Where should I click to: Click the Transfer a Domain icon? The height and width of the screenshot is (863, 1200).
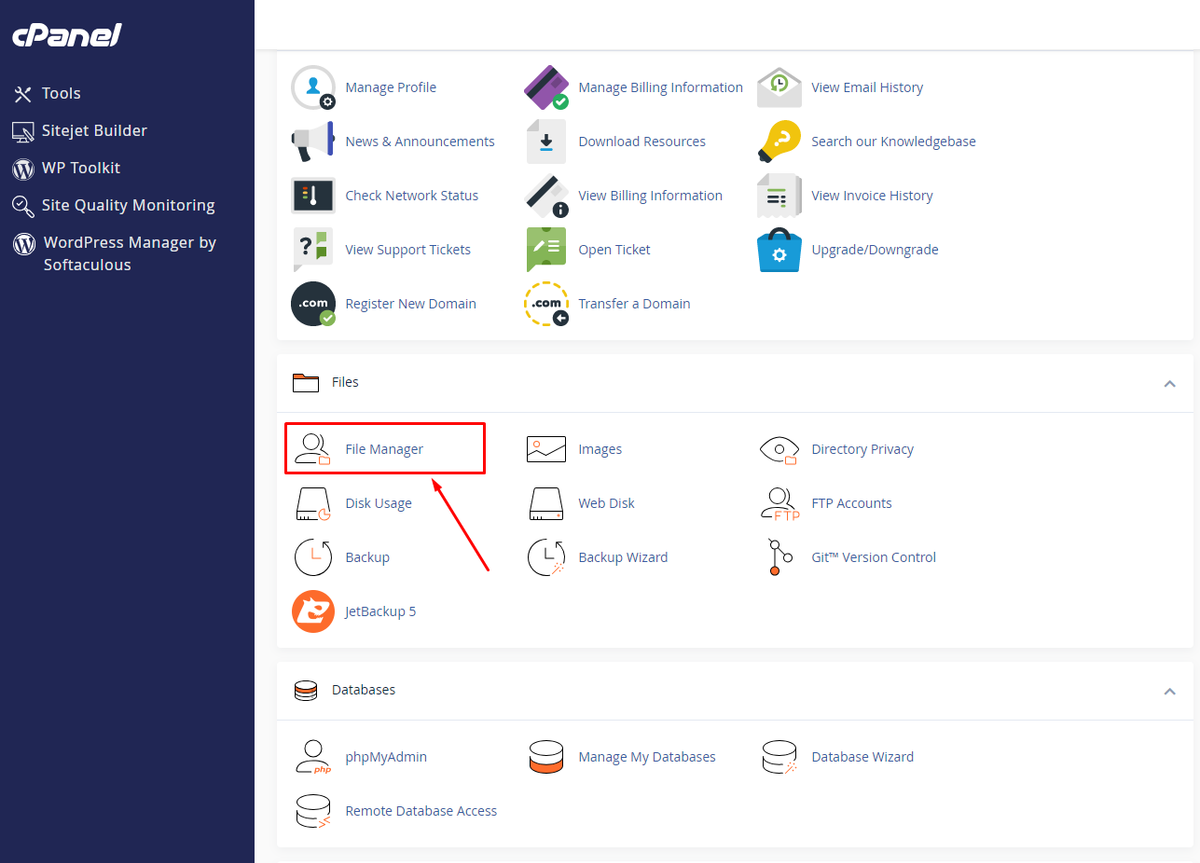point(547,304)
